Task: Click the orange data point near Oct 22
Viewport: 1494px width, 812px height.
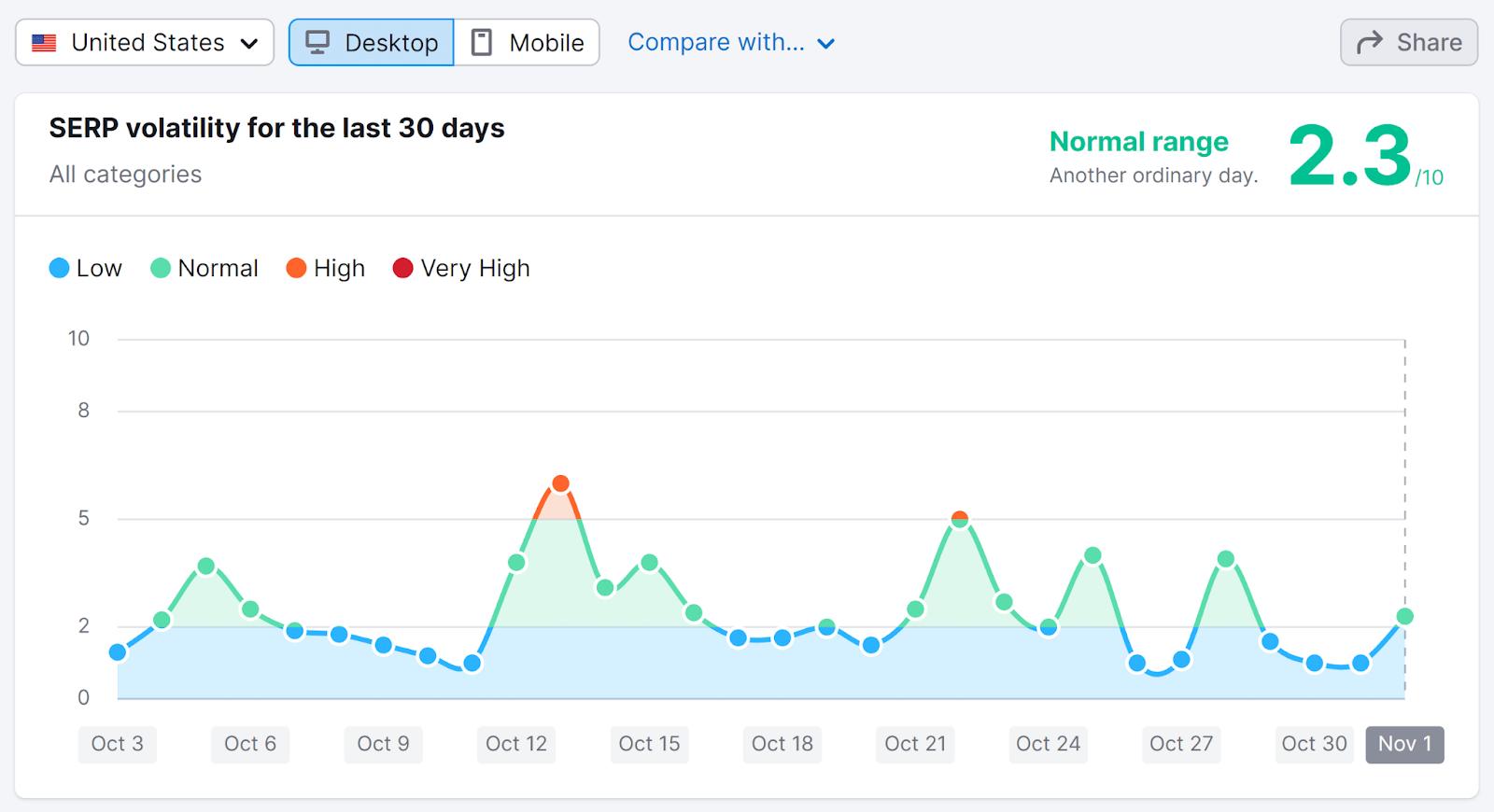Action: [960, 519]
